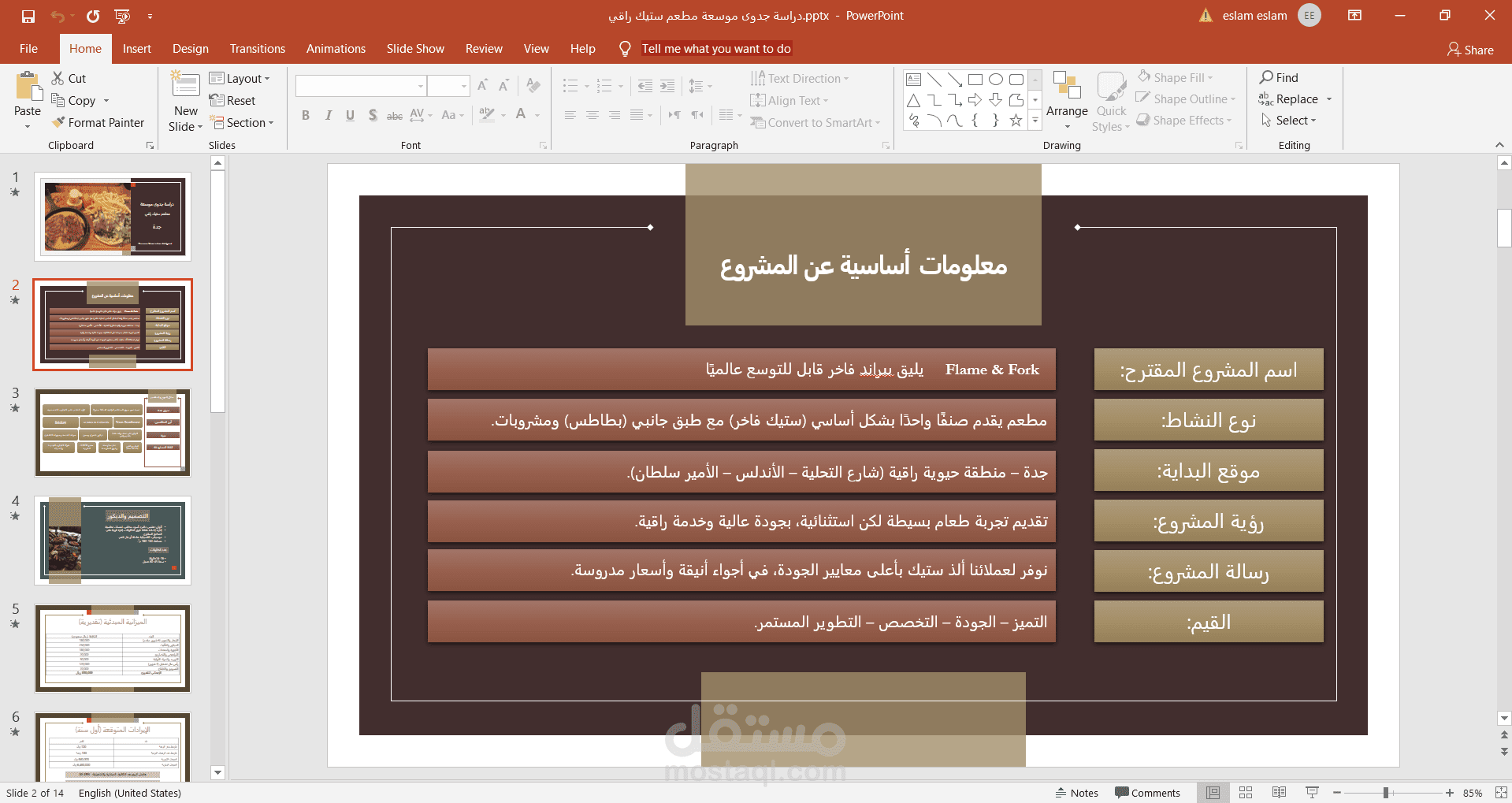1512x803 pixels.
Task: Switch to Reading View icon
Action: [x=1279, y=793]
